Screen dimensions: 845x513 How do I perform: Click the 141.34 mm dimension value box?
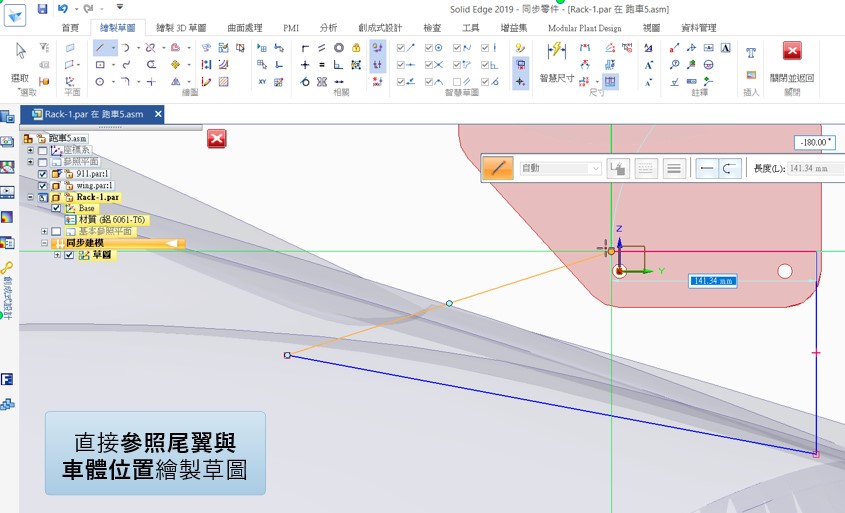tap(713, 281)
